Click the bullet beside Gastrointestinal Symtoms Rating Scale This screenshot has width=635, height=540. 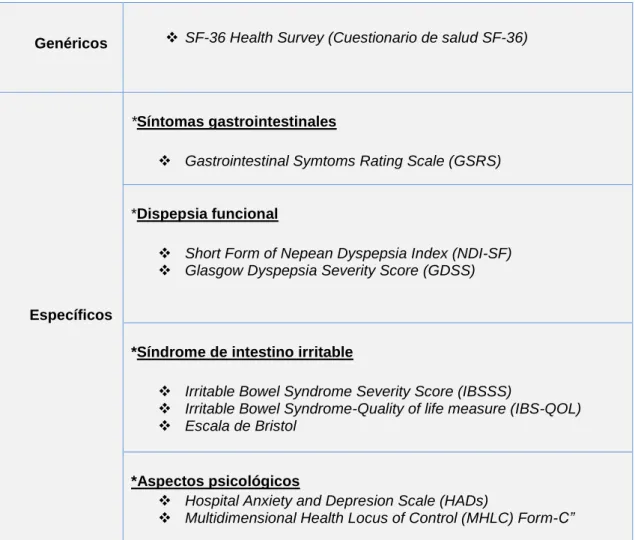(164, 161)
